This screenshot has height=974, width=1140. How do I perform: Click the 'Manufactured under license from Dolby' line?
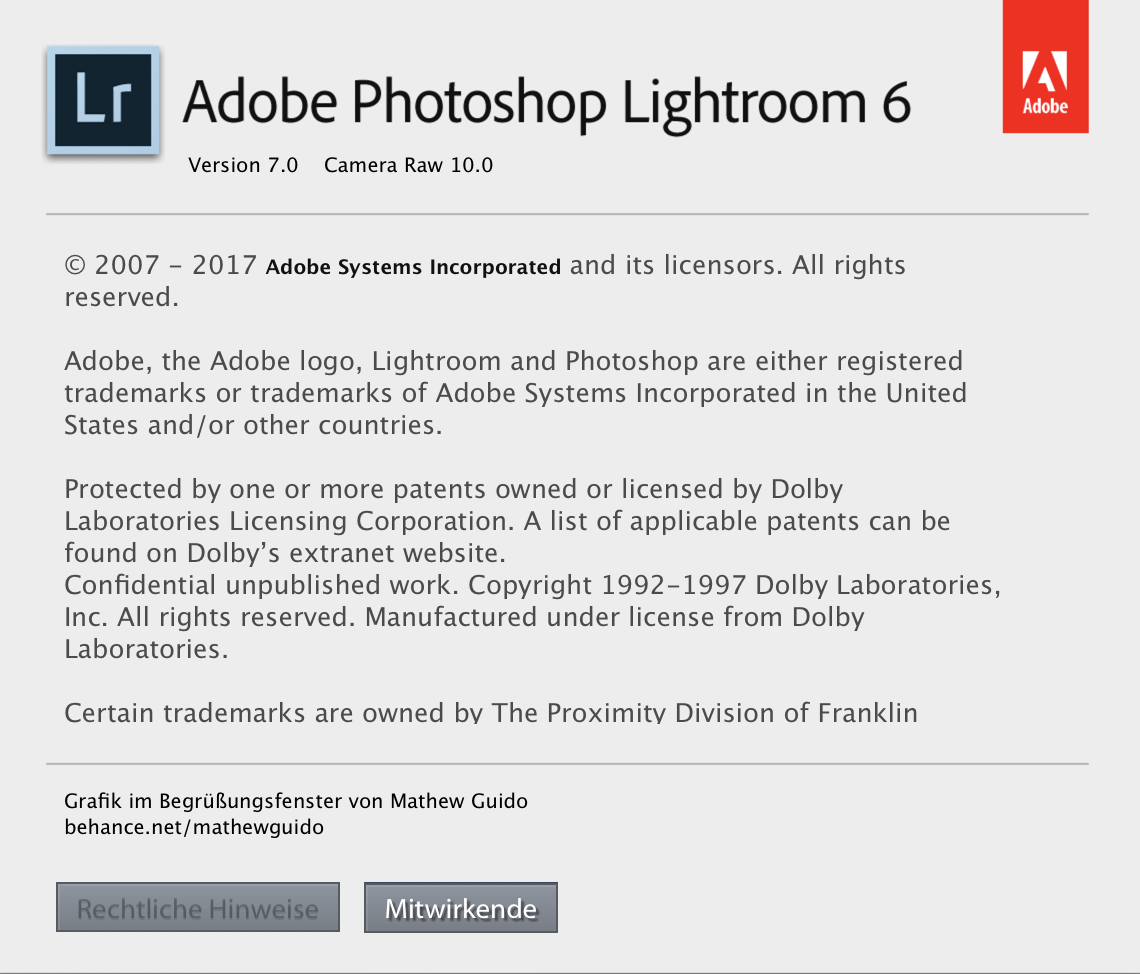614,617
